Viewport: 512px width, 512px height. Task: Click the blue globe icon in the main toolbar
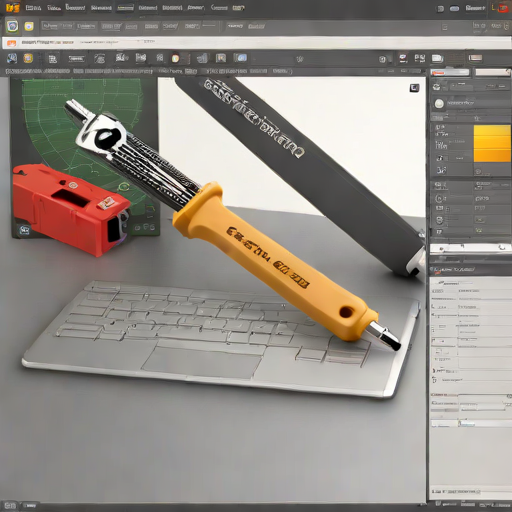click(x=12, y=58)
